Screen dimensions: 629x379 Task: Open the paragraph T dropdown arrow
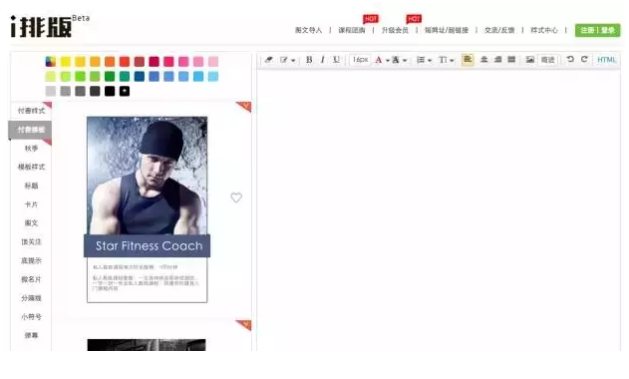(452, 61)
